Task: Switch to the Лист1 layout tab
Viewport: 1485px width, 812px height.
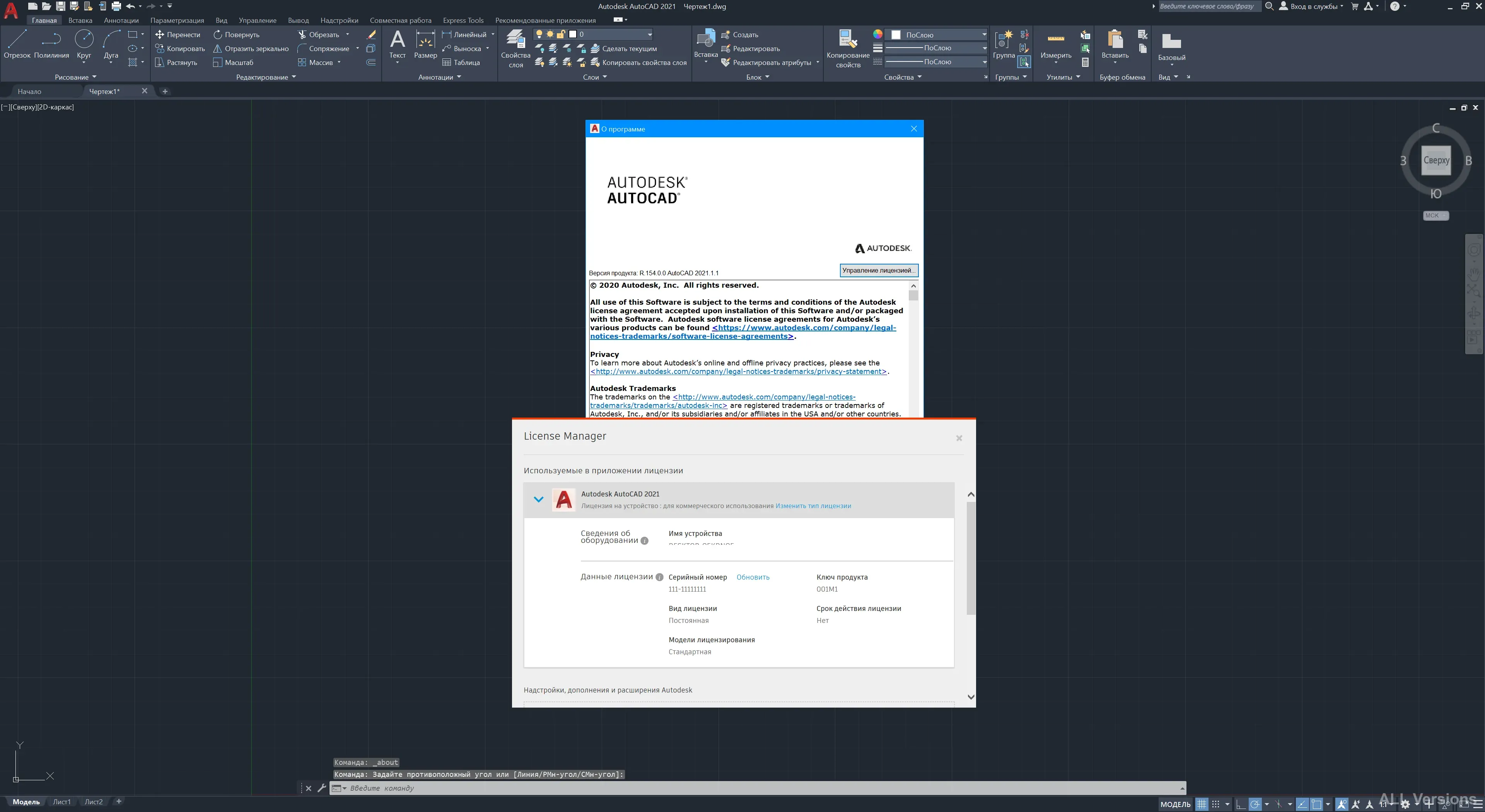Action: tap(62, 802)
